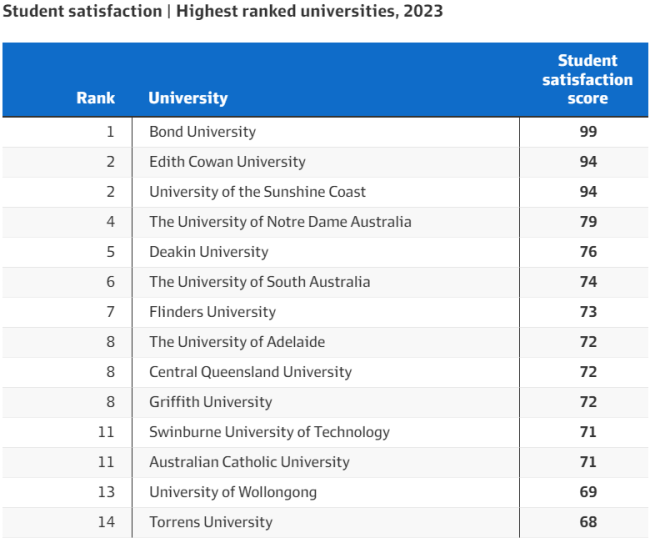650x538 pixels.
Task: Click 'The University of Notre Dame Australia'
Action: (x=280, y=222)
